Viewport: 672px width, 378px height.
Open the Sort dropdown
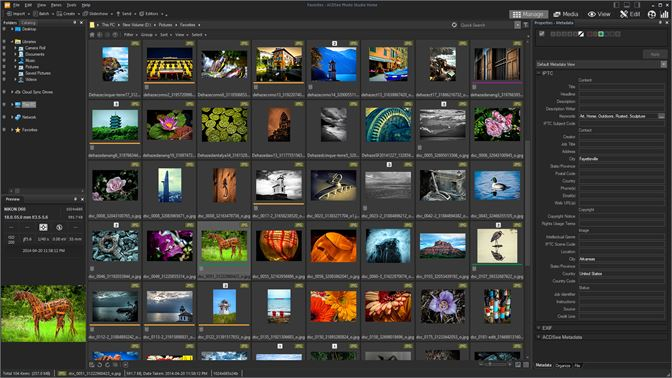click(x=165, y=35)
